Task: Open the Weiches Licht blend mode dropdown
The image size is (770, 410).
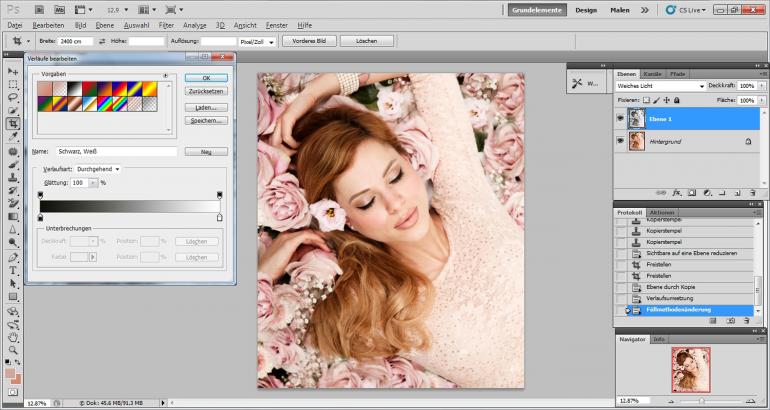Action: click(660, 86)
